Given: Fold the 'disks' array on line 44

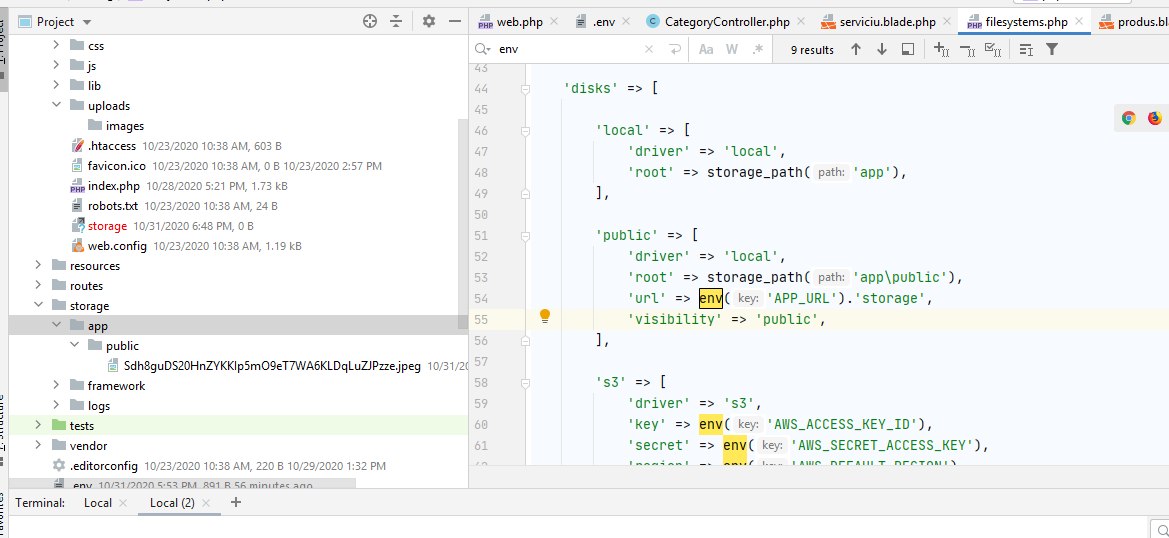Looking at the screenshot, I should click(526, 89).
